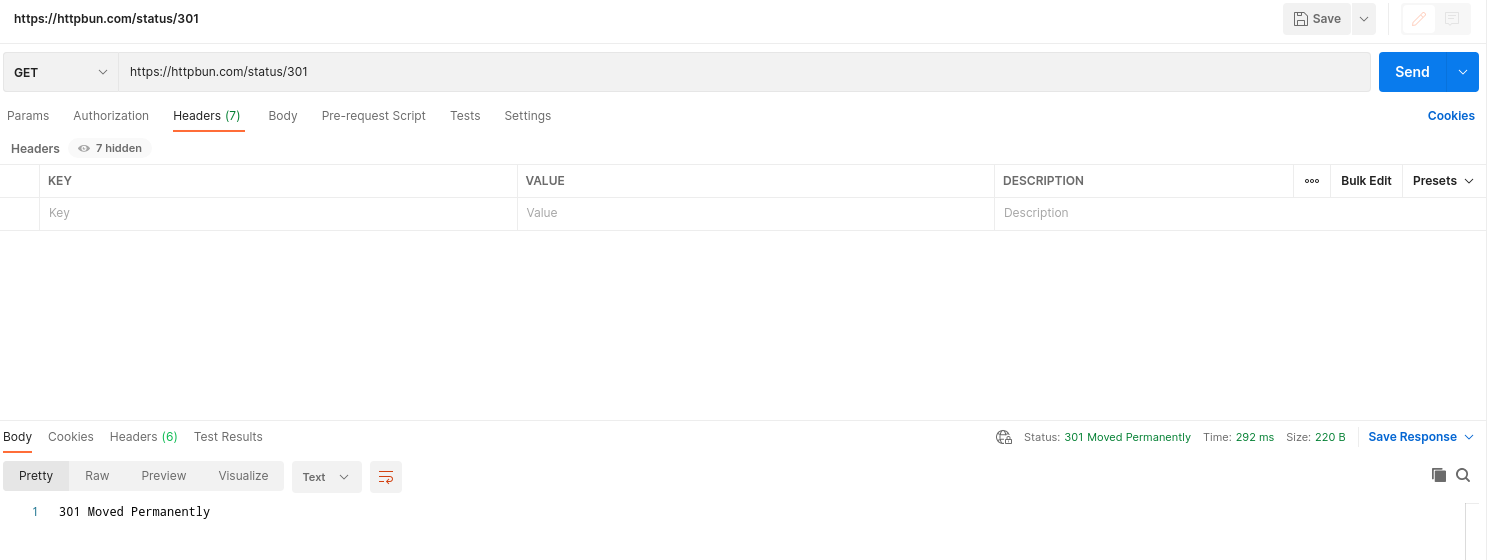Click the Time 292 ms value
Image resolution: width=1502 pixels, height=560 pixels.
pyautogui.click(x=1255, y=437)
